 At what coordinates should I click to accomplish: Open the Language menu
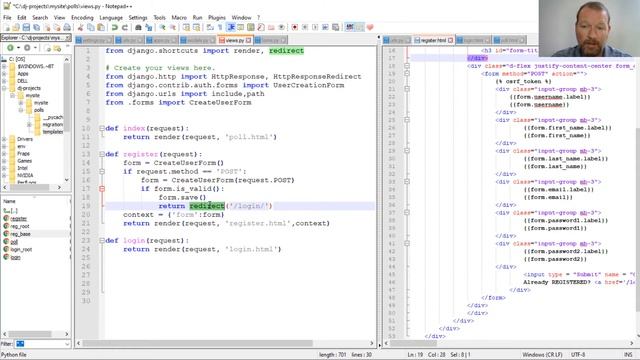pos(111,18)
